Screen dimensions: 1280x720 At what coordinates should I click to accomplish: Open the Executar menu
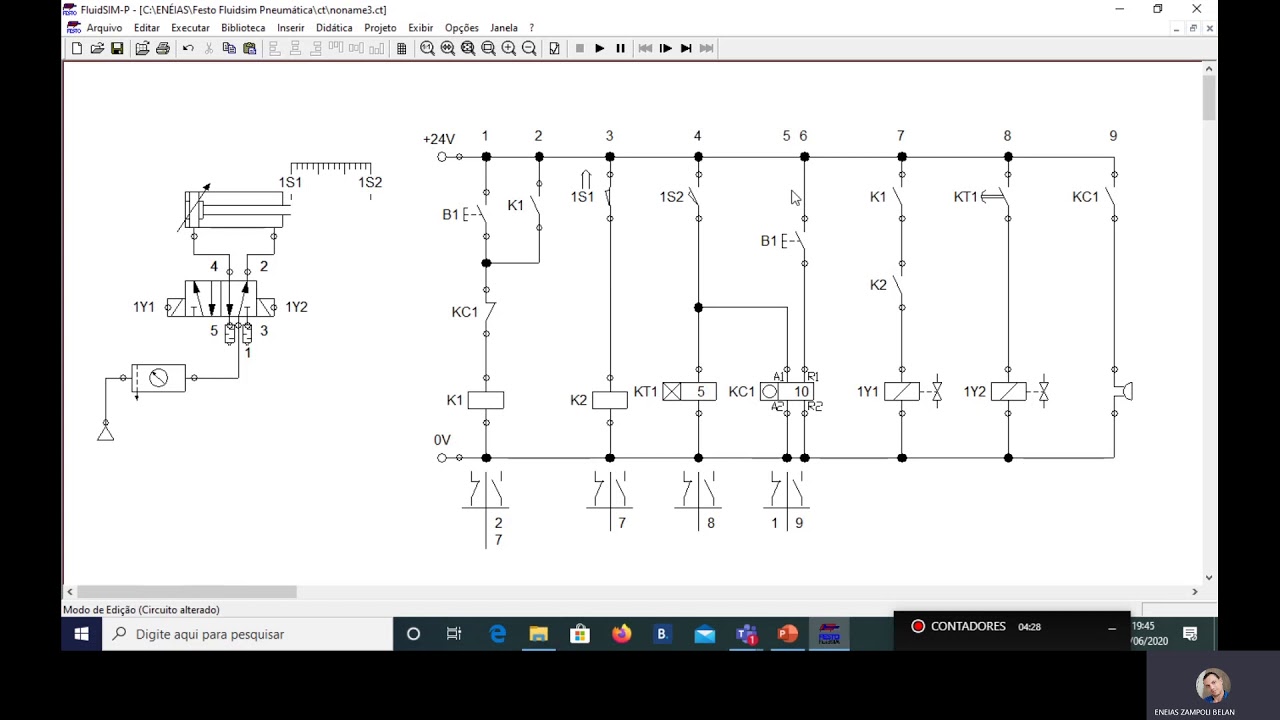190,28
